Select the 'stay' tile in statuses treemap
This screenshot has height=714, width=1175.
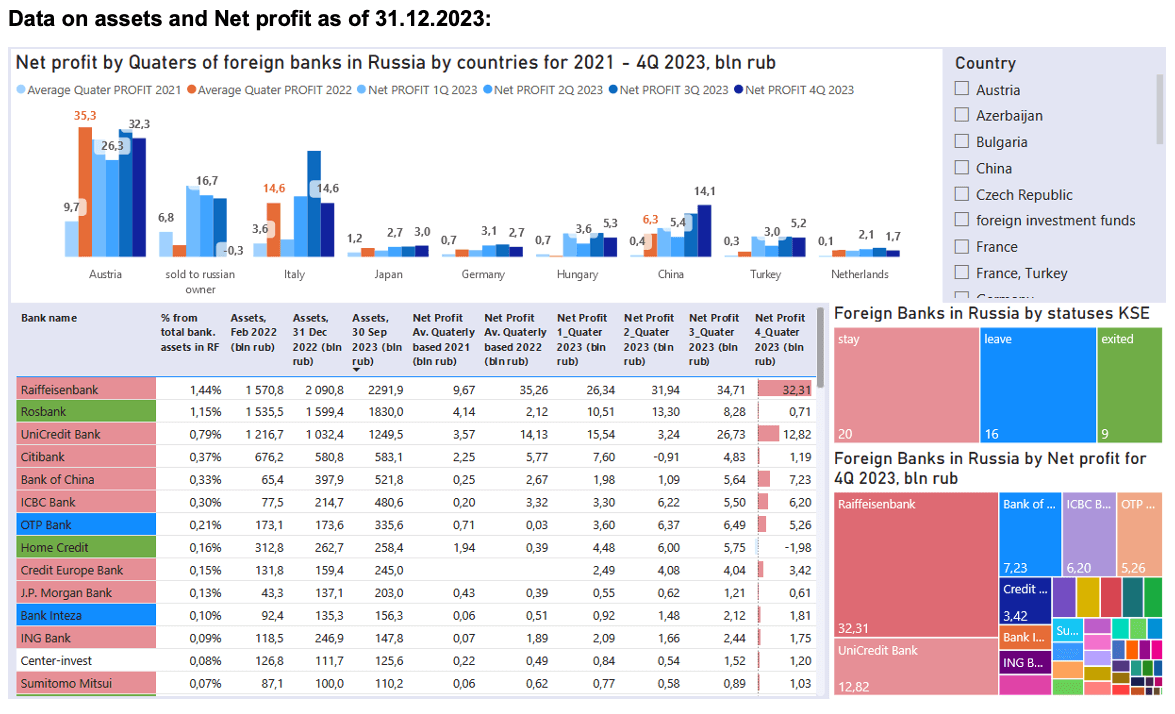906,385
